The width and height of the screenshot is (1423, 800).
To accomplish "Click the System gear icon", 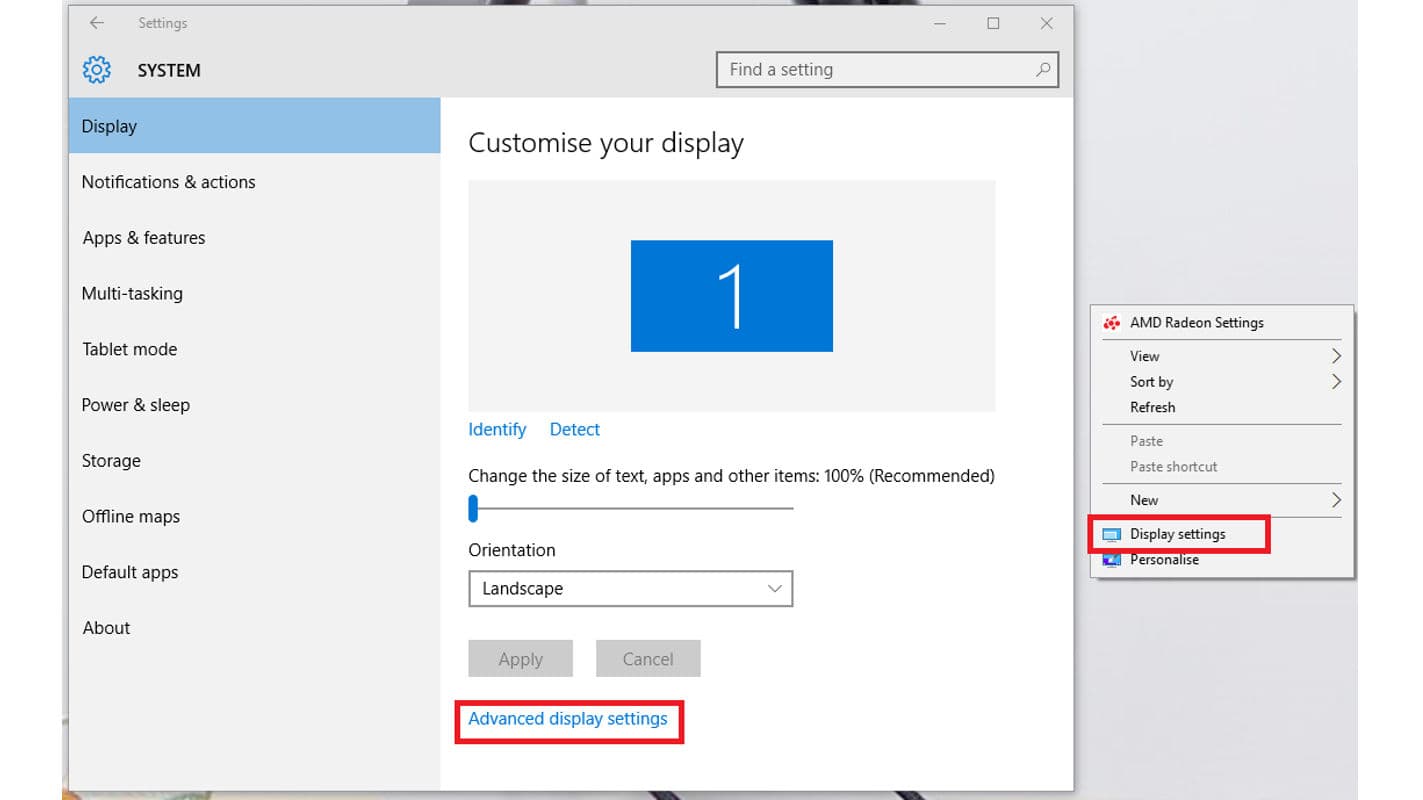I will pos(97,70).
